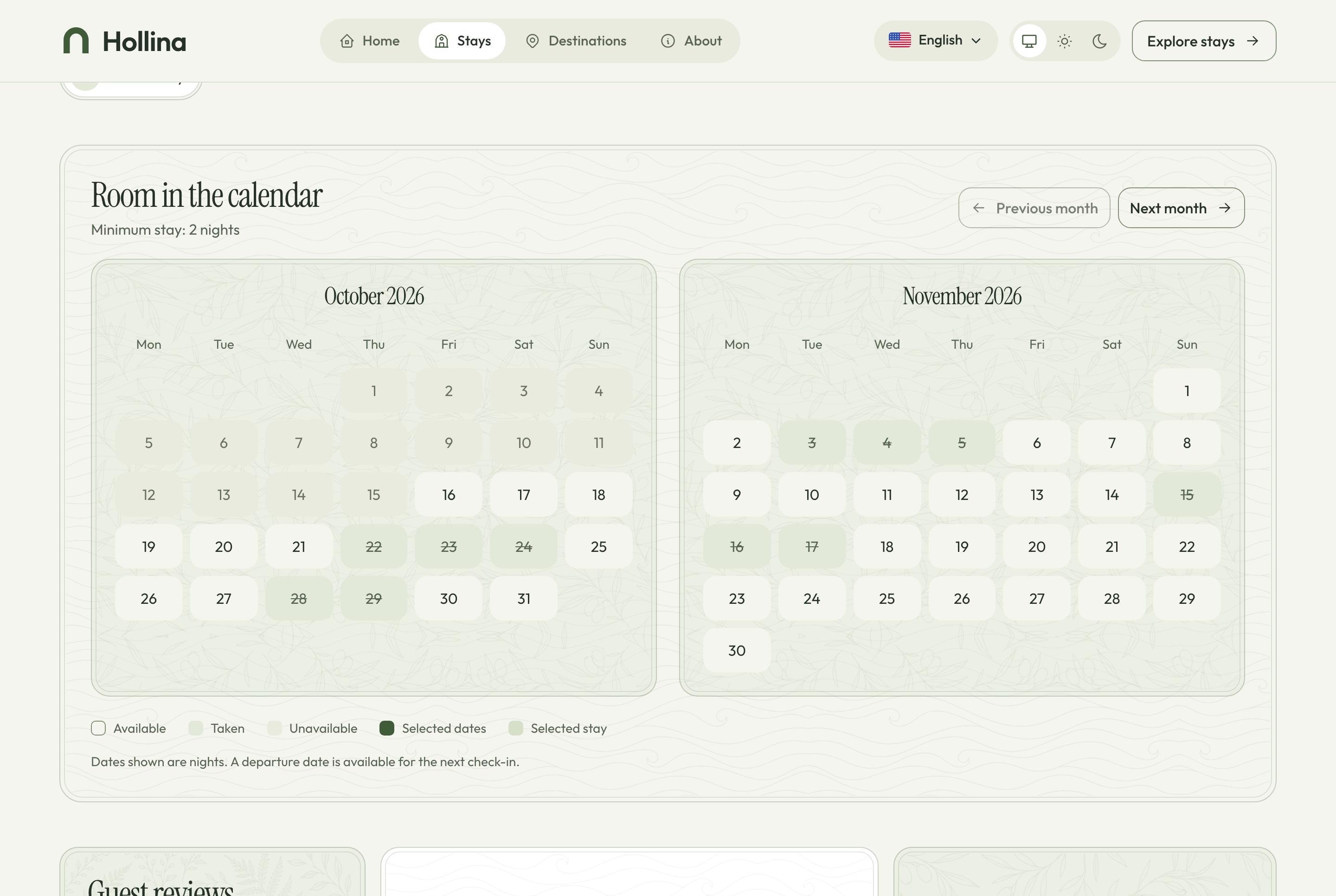The height and width of the screenshot is (896, 1336).
Task: Click the November 2026 month heading
Action: (962, 296)
